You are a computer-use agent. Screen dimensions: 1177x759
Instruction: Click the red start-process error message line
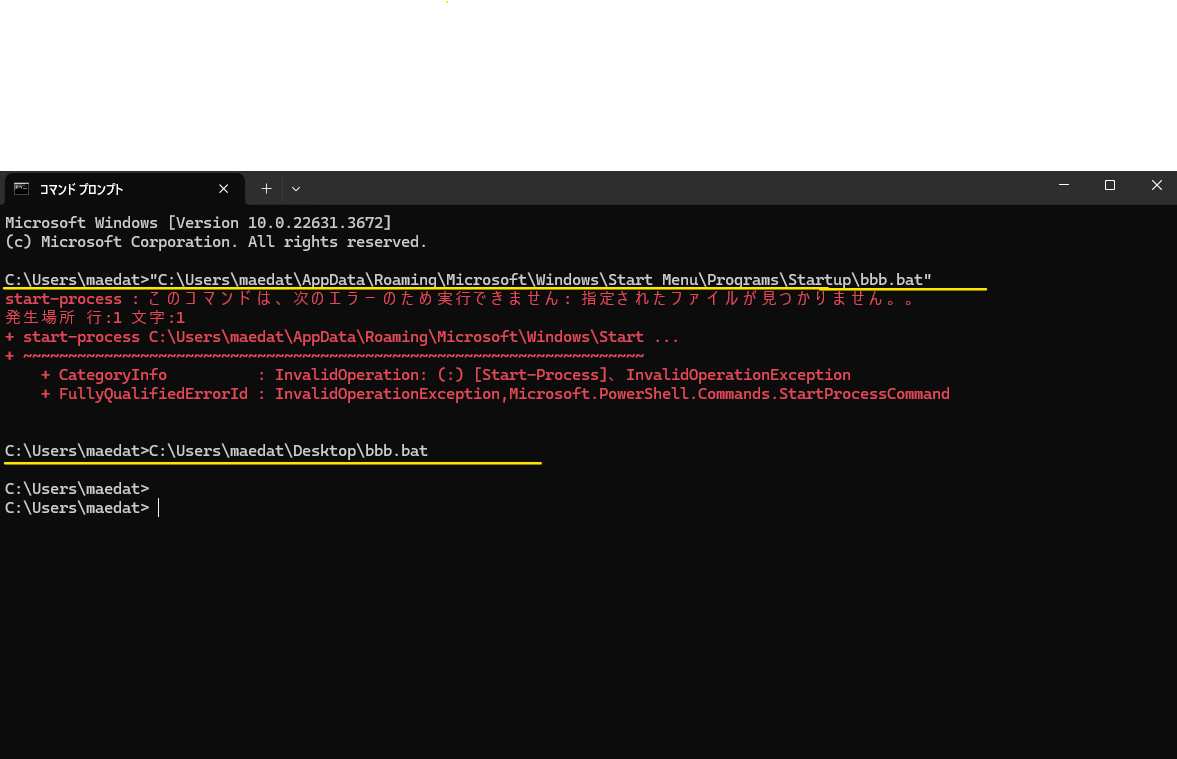[x=460, y=299]
